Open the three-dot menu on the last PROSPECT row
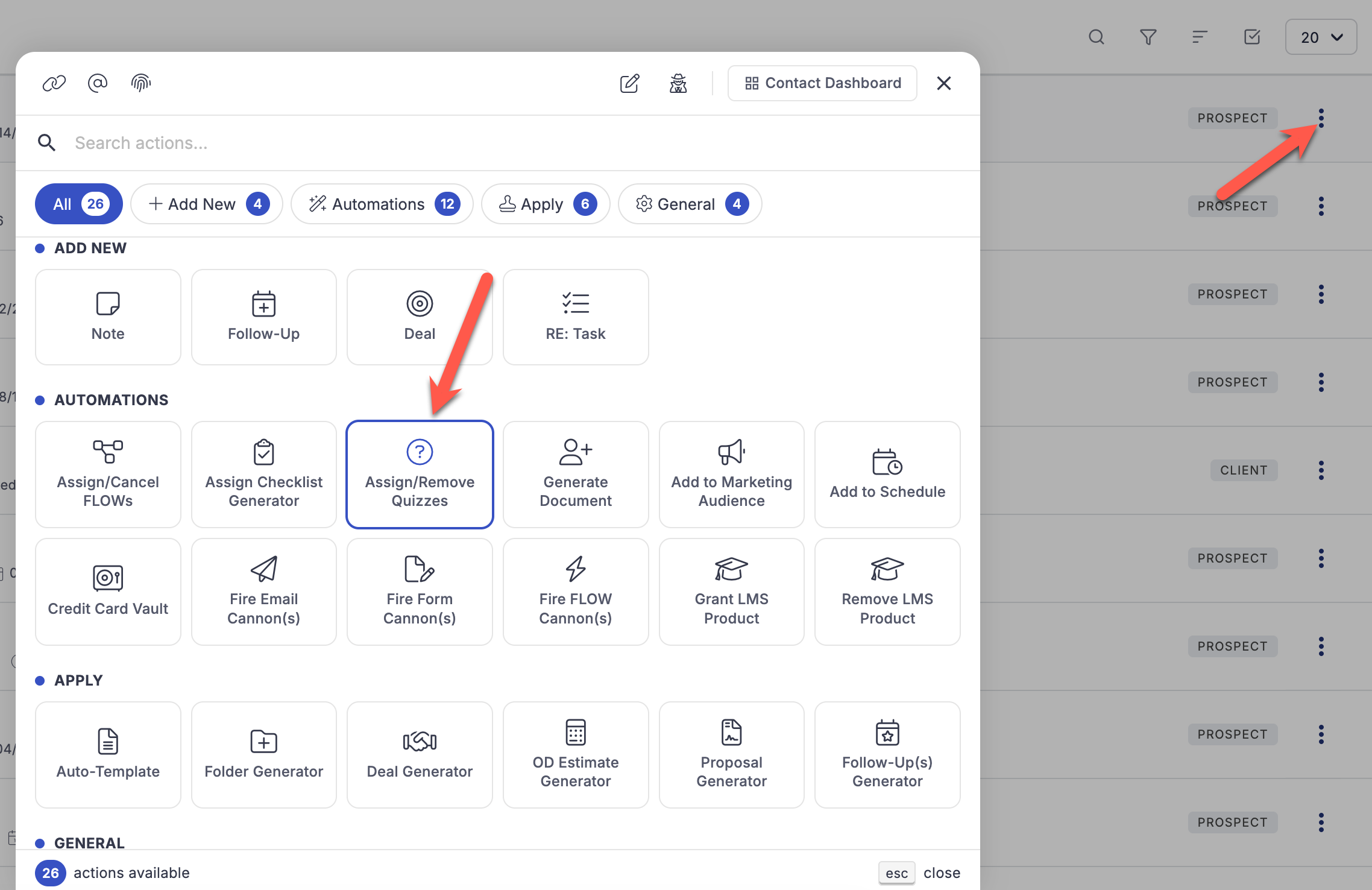Image resolution: width=1372 pixels, height=890 pixels. [x=1321, y=822]
